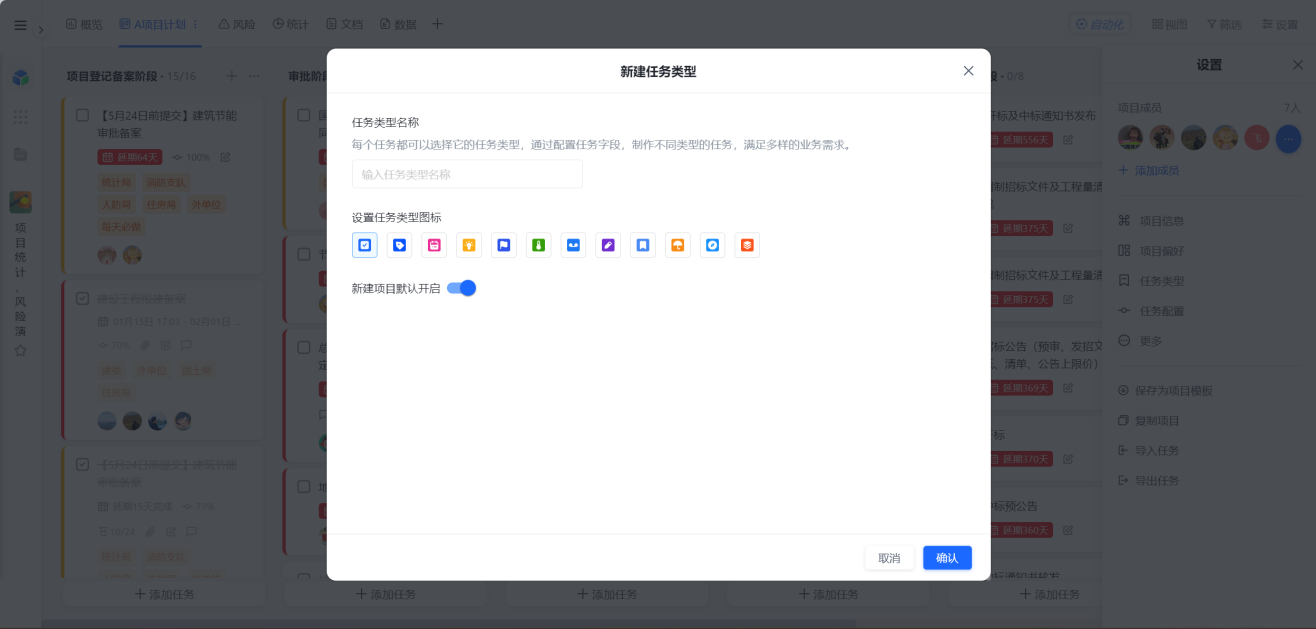Switch to the 文档 tab

(345, 24)
